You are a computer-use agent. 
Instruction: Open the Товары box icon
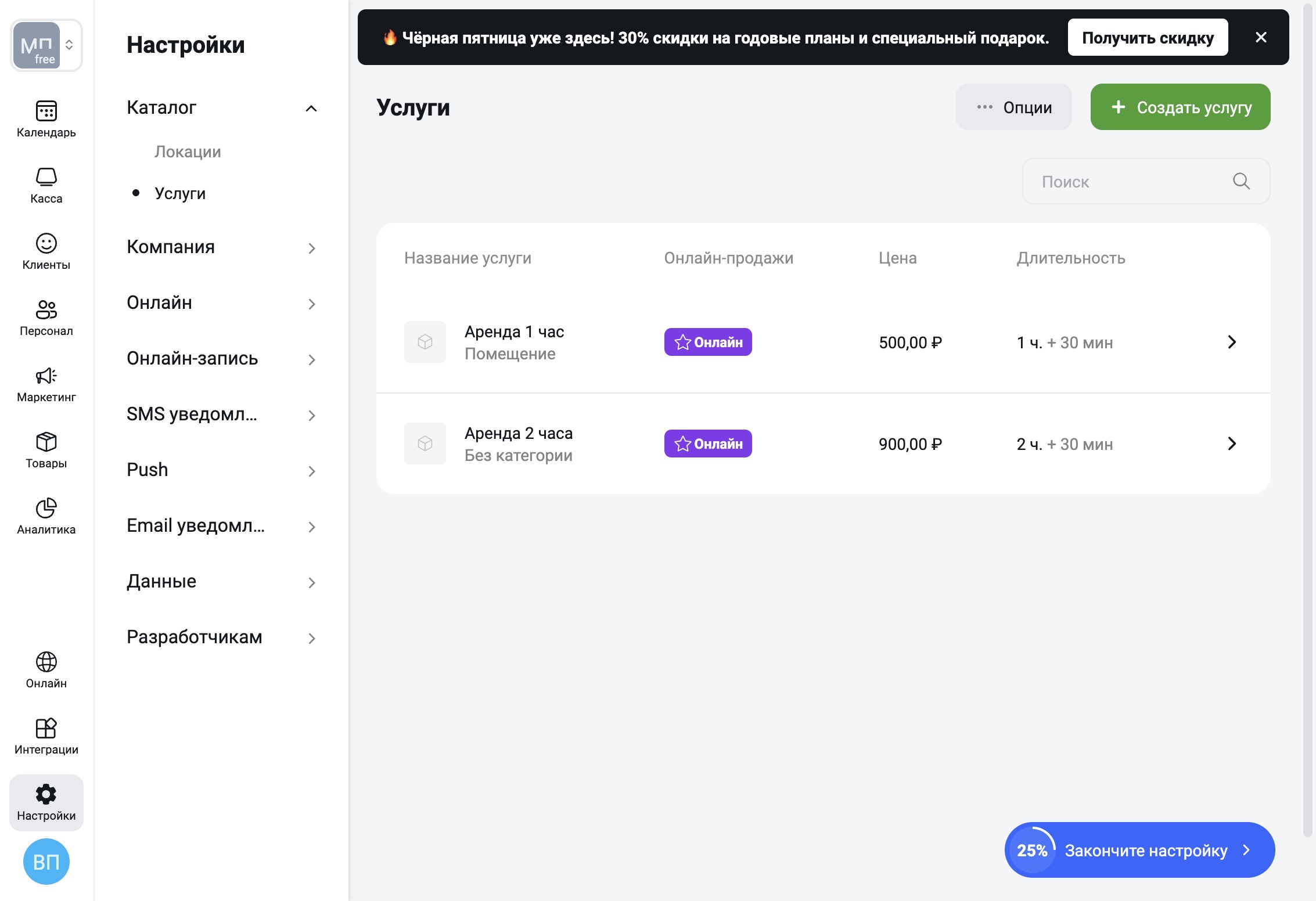(x=46, y=442)
